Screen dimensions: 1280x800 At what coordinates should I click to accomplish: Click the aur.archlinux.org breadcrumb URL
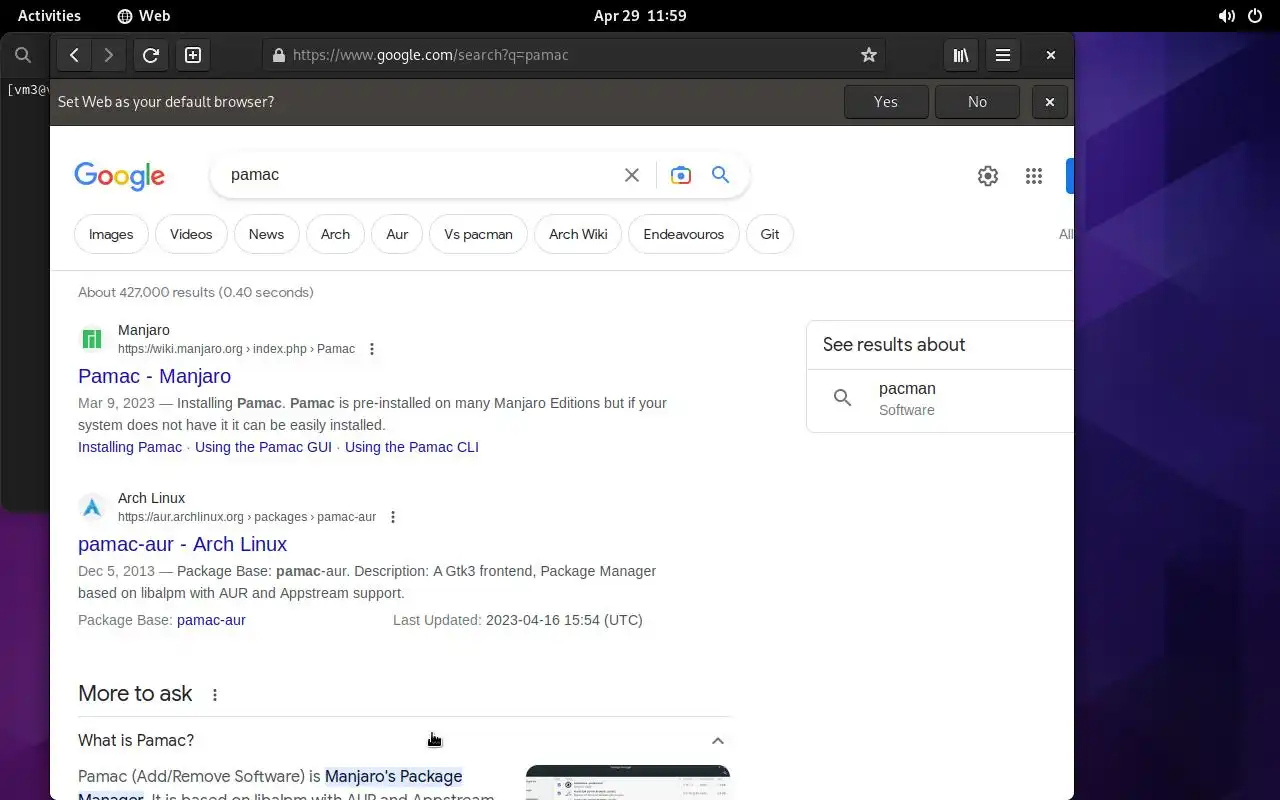click(247, 517)
